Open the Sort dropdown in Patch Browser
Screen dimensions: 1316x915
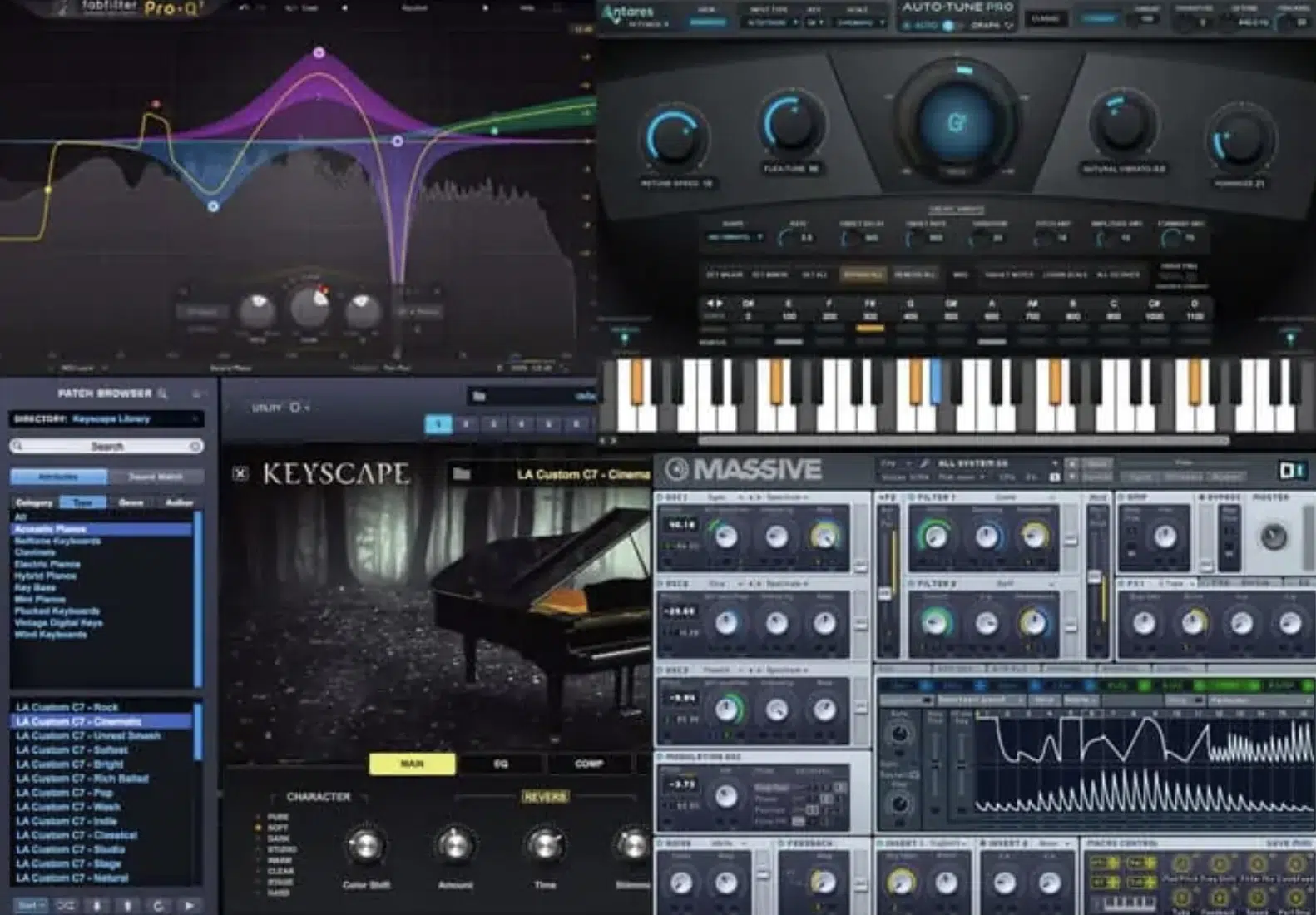(x=31, y=905)
